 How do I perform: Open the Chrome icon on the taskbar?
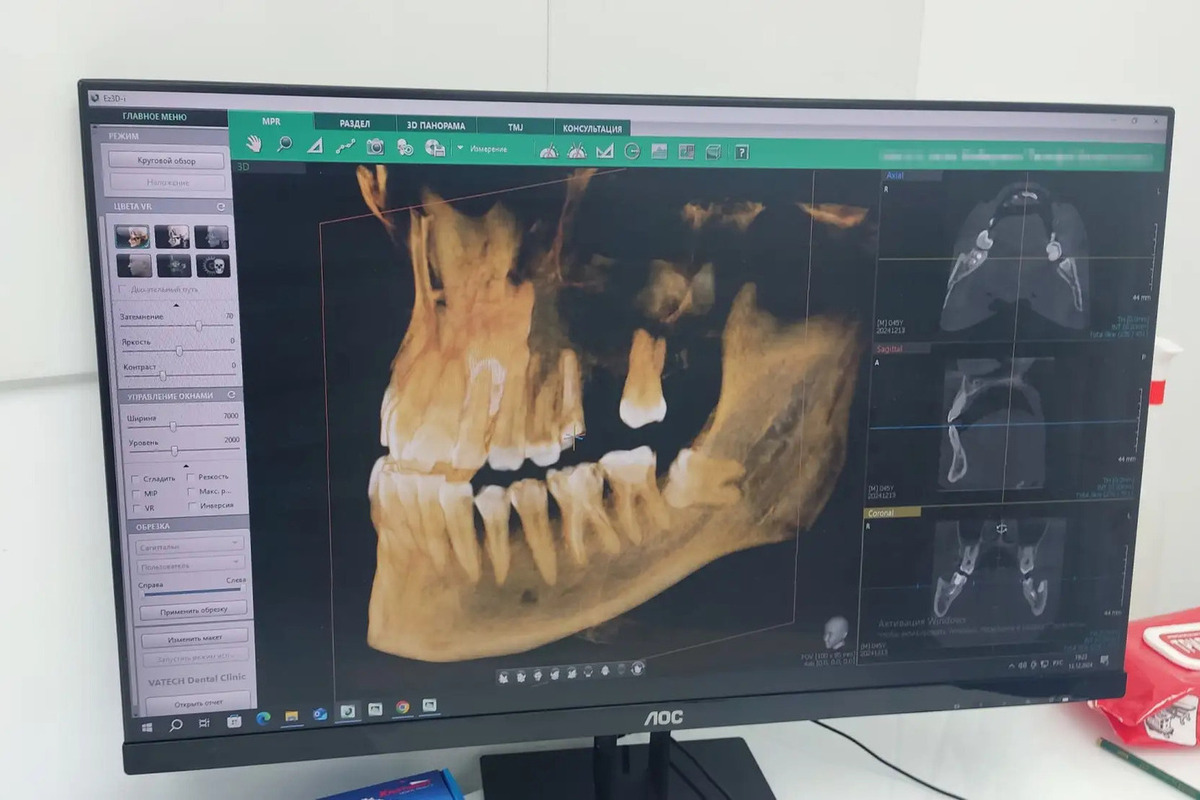402,708
